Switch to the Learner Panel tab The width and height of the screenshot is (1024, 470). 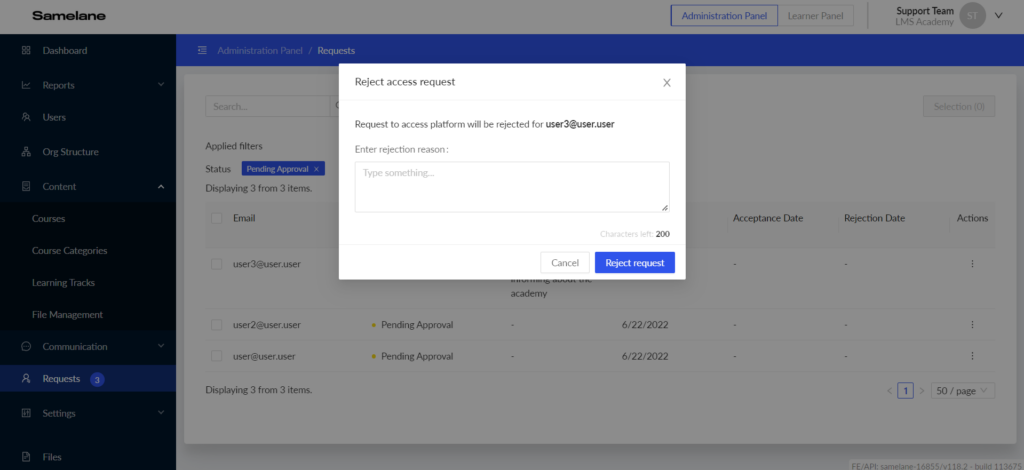point(813,15)
